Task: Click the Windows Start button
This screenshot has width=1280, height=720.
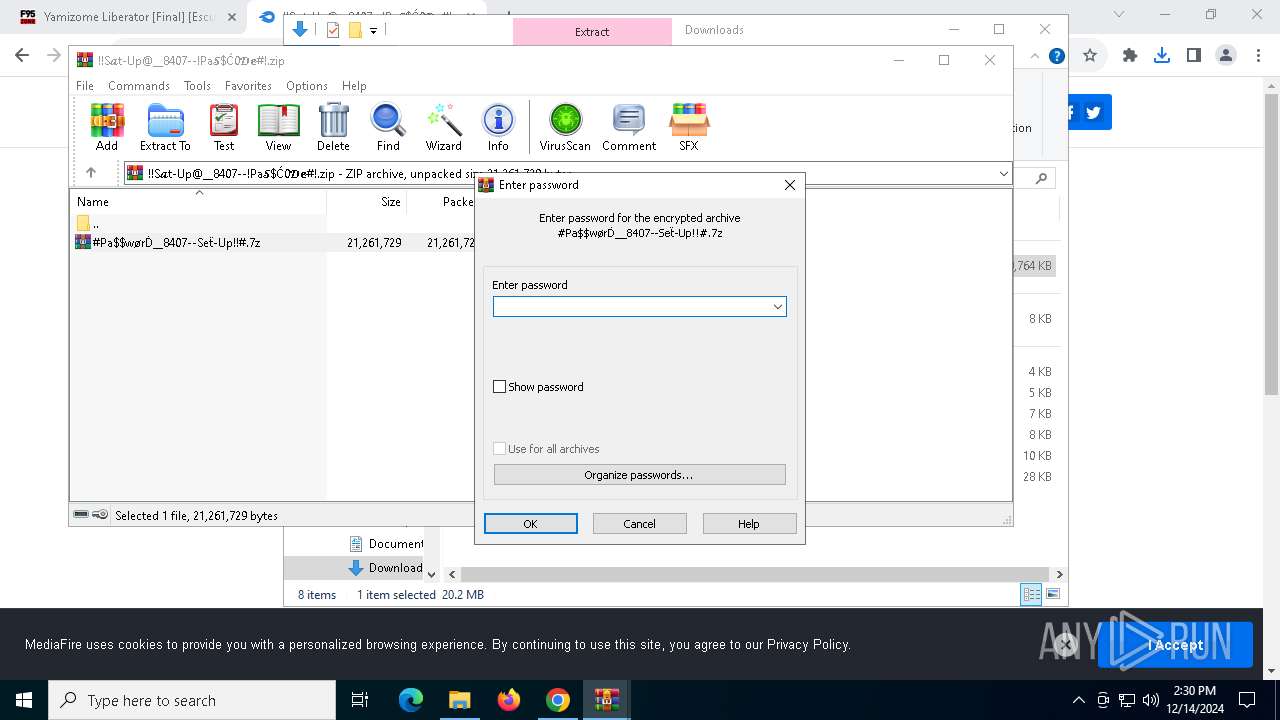Action: (x=24, y=700)
